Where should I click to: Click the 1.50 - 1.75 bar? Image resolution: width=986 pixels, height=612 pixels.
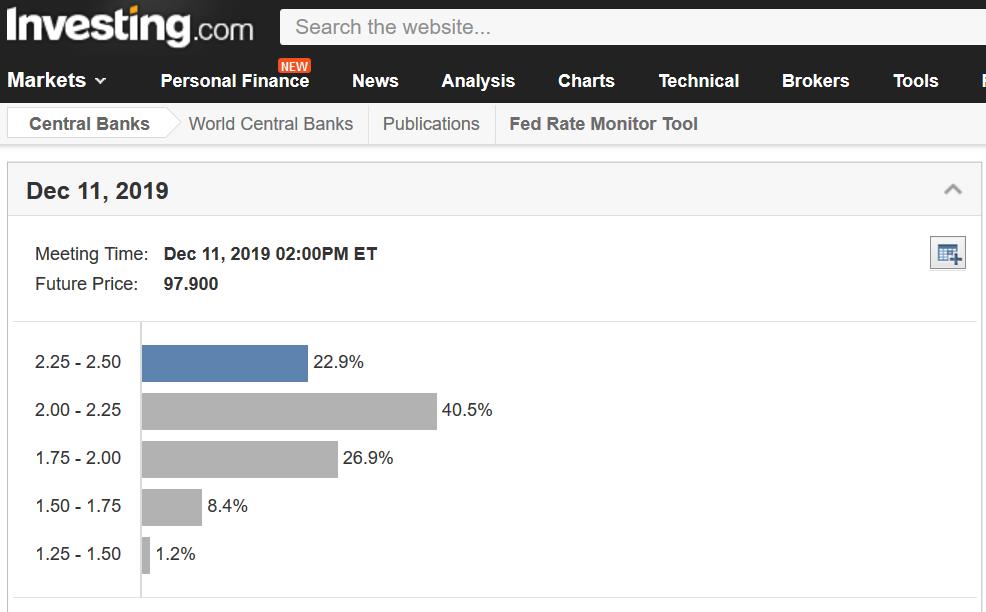point(171,507)
